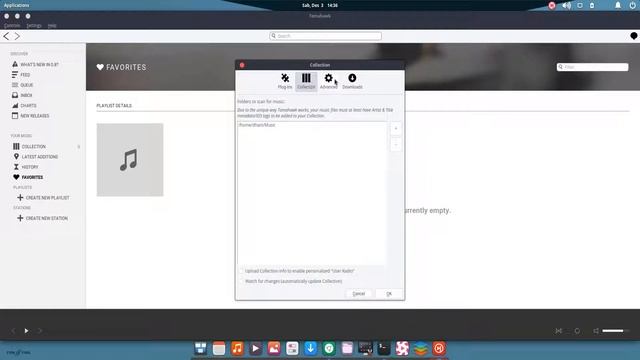This screenshot has width=640, height=360.
Task: Click the date and time in panel
Action: (320, 5)
